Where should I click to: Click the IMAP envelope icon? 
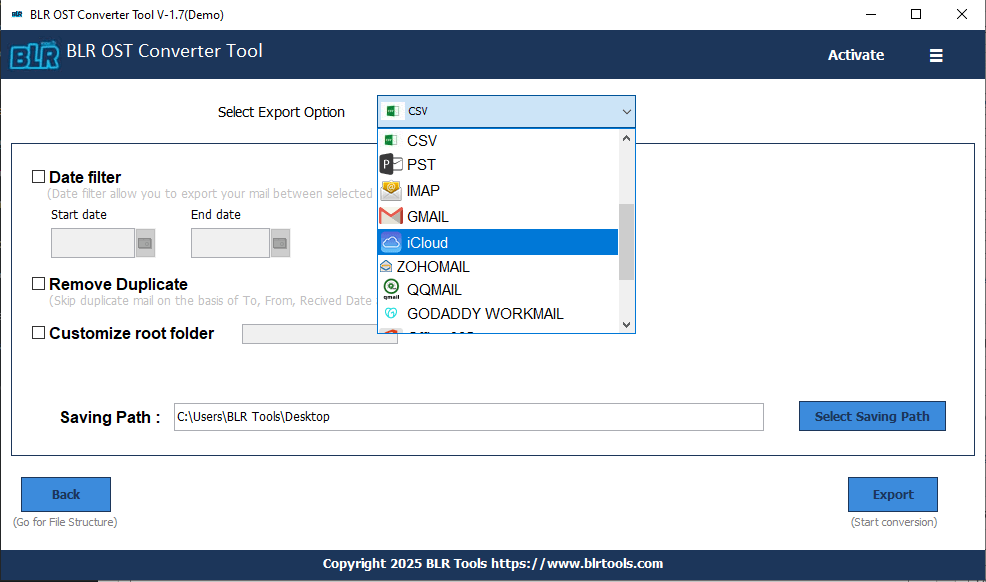[x=391, y=190]
